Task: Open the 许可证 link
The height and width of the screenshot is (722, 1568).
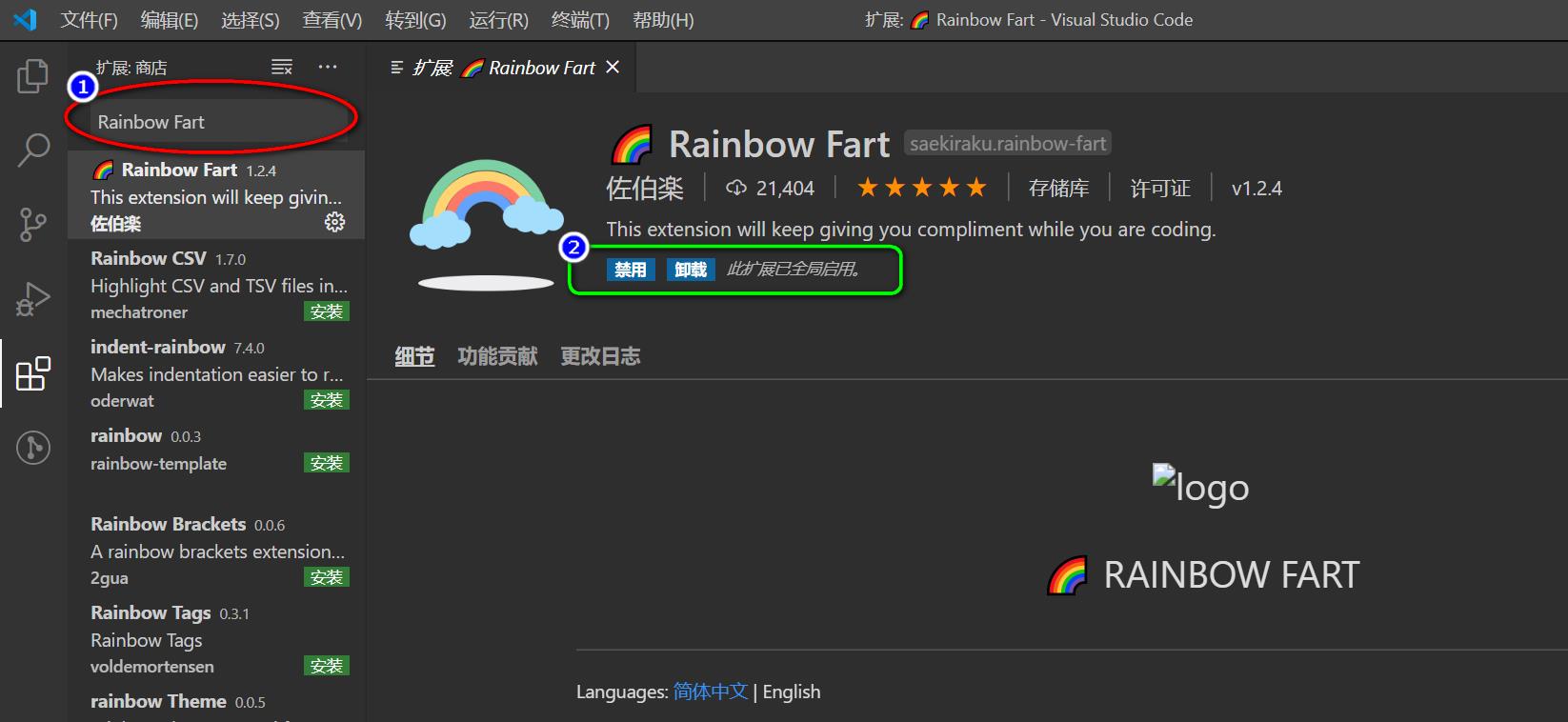Action: click(1160, 189)
